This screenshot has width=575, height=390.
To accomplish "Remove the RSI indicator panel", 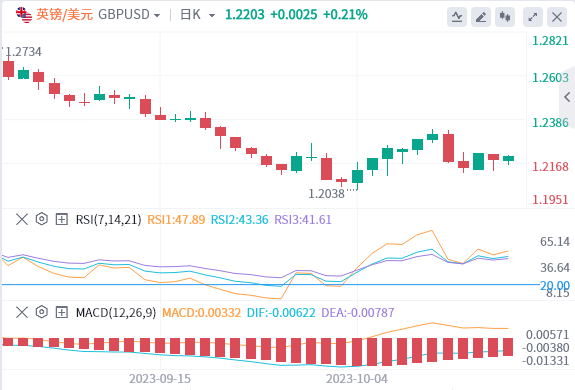I will click(x=22, y=220).
